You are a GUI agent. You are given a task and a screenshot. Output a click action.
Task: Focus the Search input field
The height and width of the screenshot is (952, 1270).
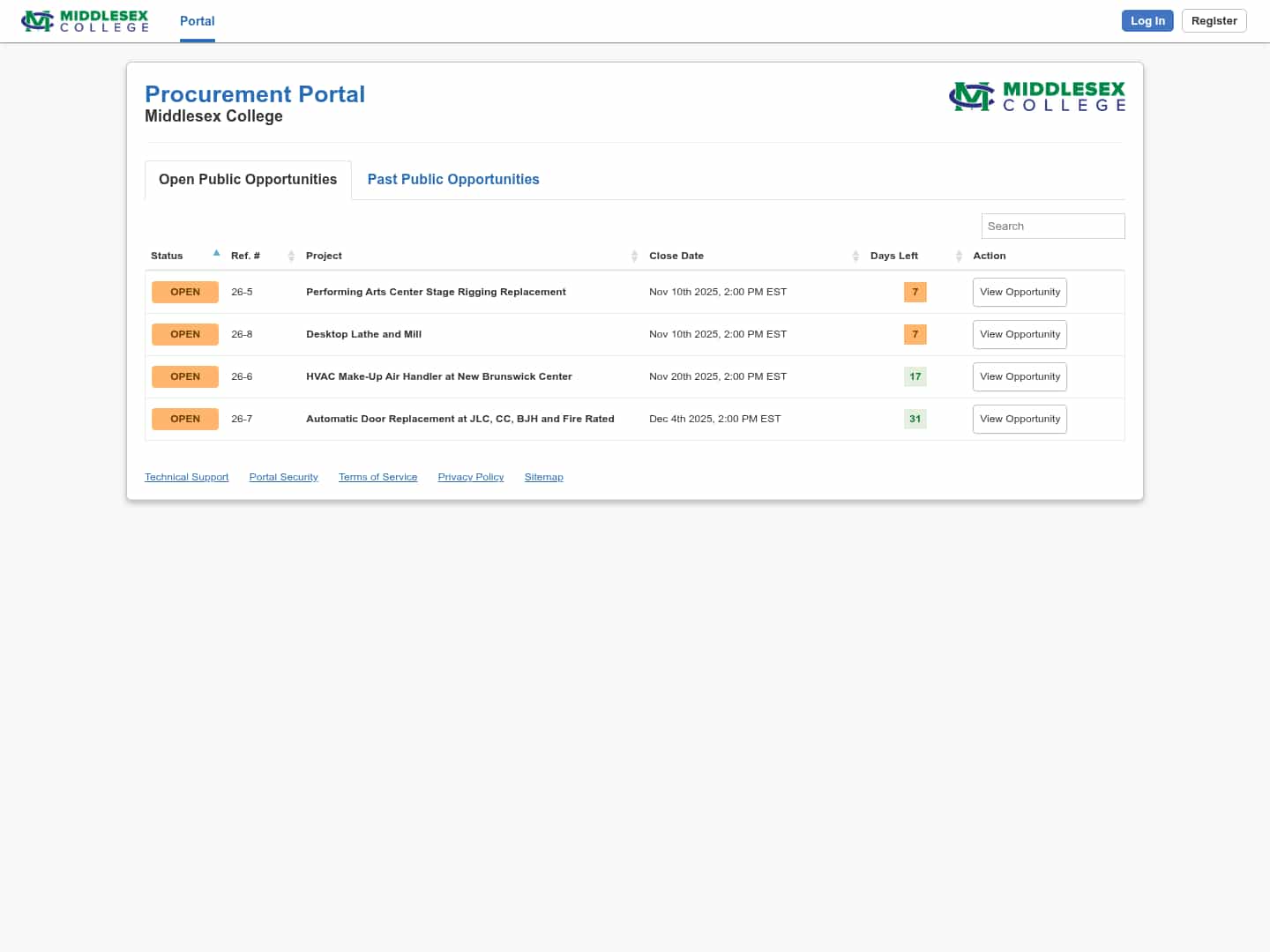[1052, 226]
